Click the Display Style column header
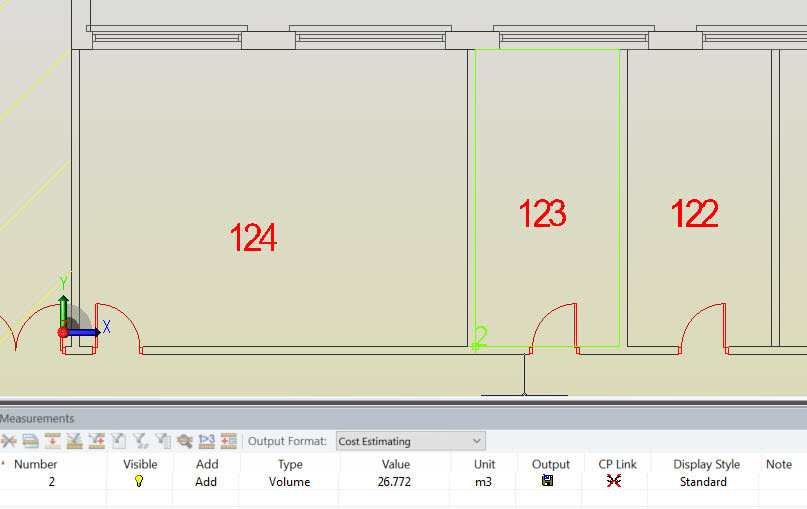The width and height of the screenshot is (807, 509). click(706, 464)
